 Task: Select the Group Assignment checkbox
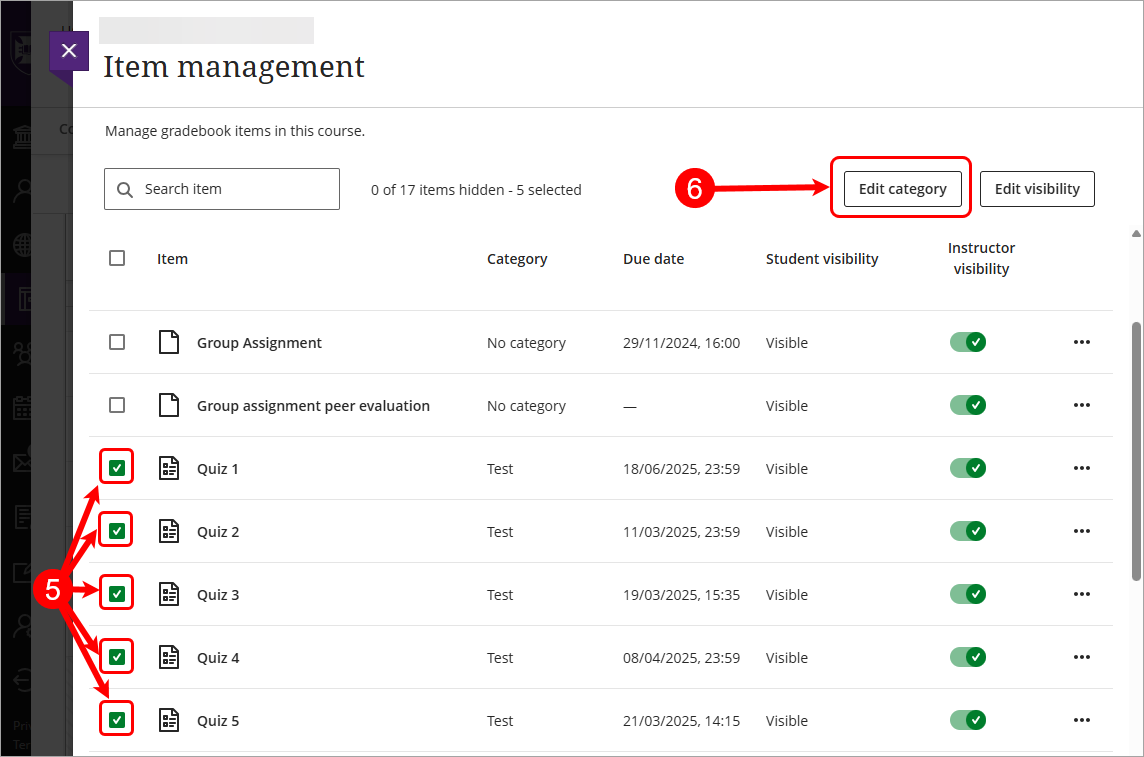[x=117, y=342]
